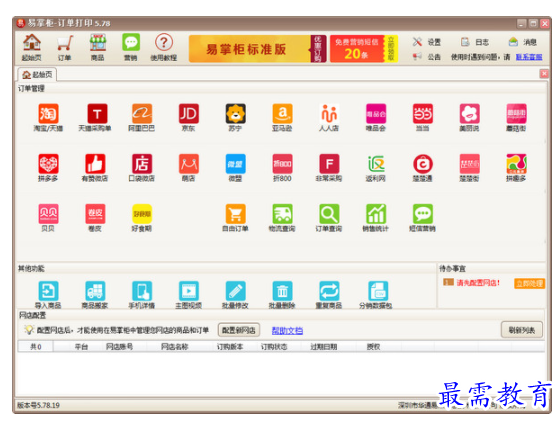This screenshot has height=426, width=560.
Task: Open 当当 platform icon
Action: [422, 117]
